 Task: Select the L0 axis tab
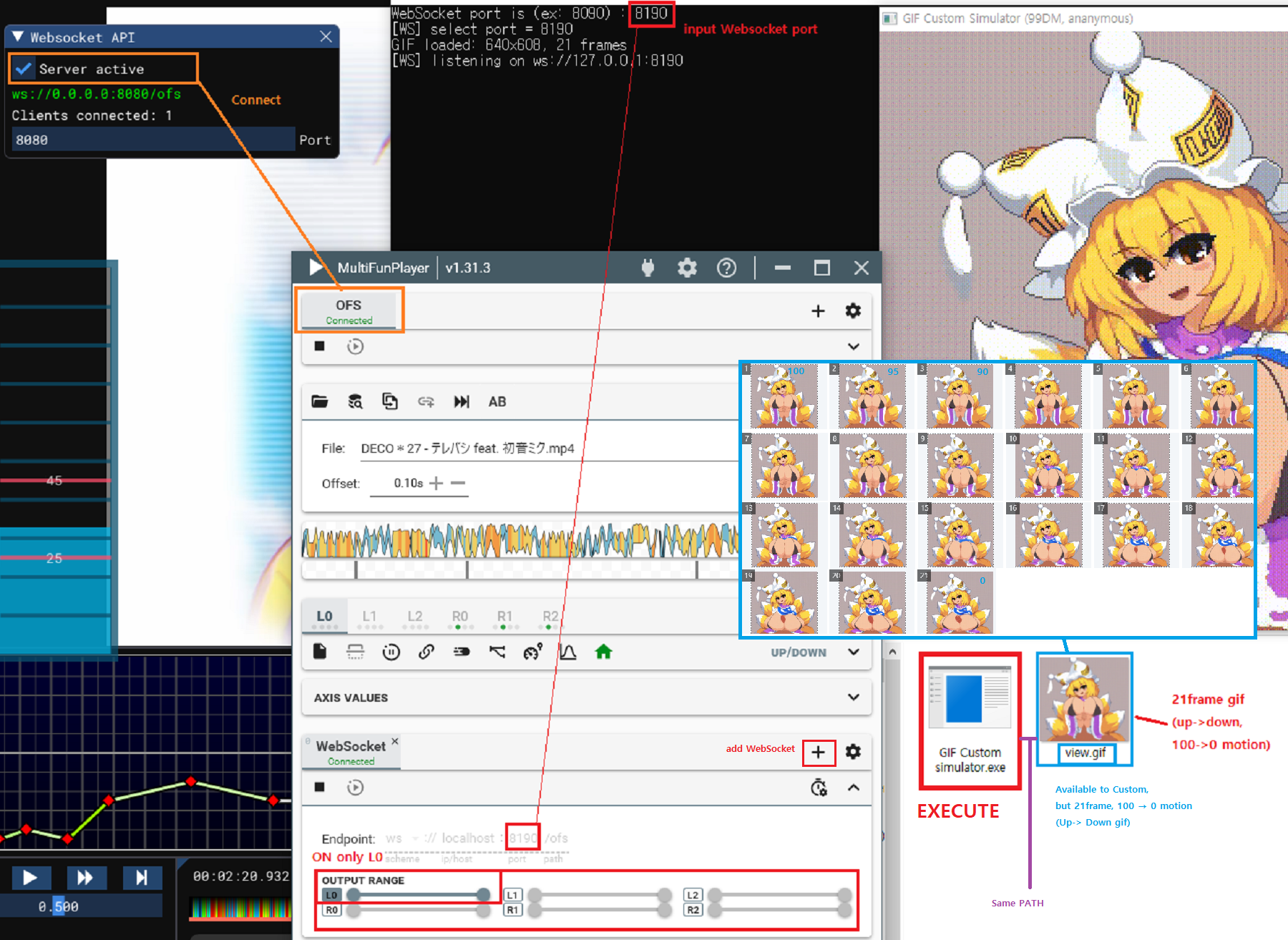pyautogui.click(x=325, y=617)
